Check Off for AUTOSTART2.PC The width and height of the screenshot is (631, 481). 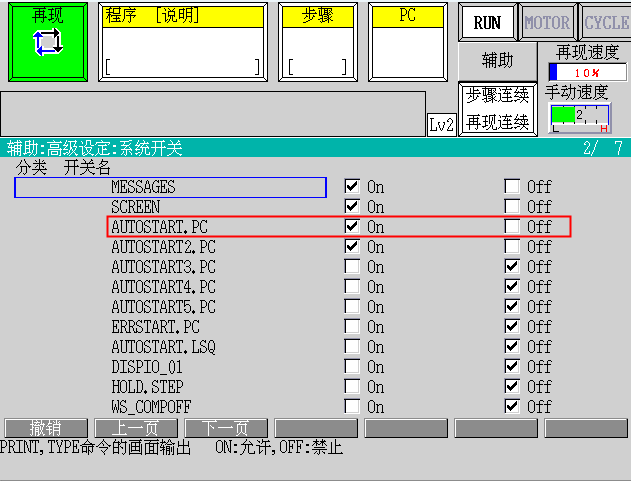(512, 246)
